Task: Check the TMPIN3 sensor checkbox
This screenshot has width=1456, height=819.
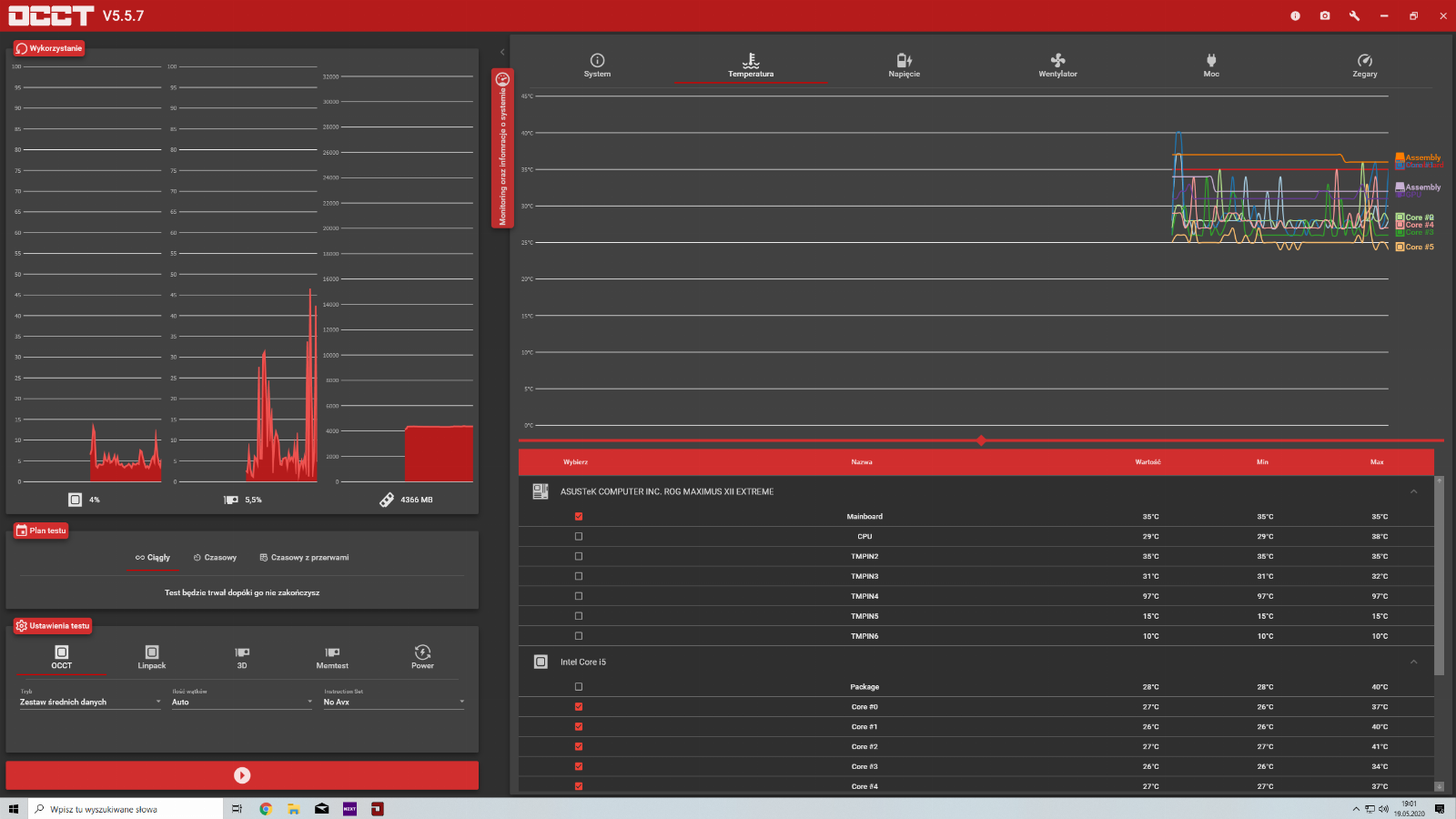Action: pos(579,577)
